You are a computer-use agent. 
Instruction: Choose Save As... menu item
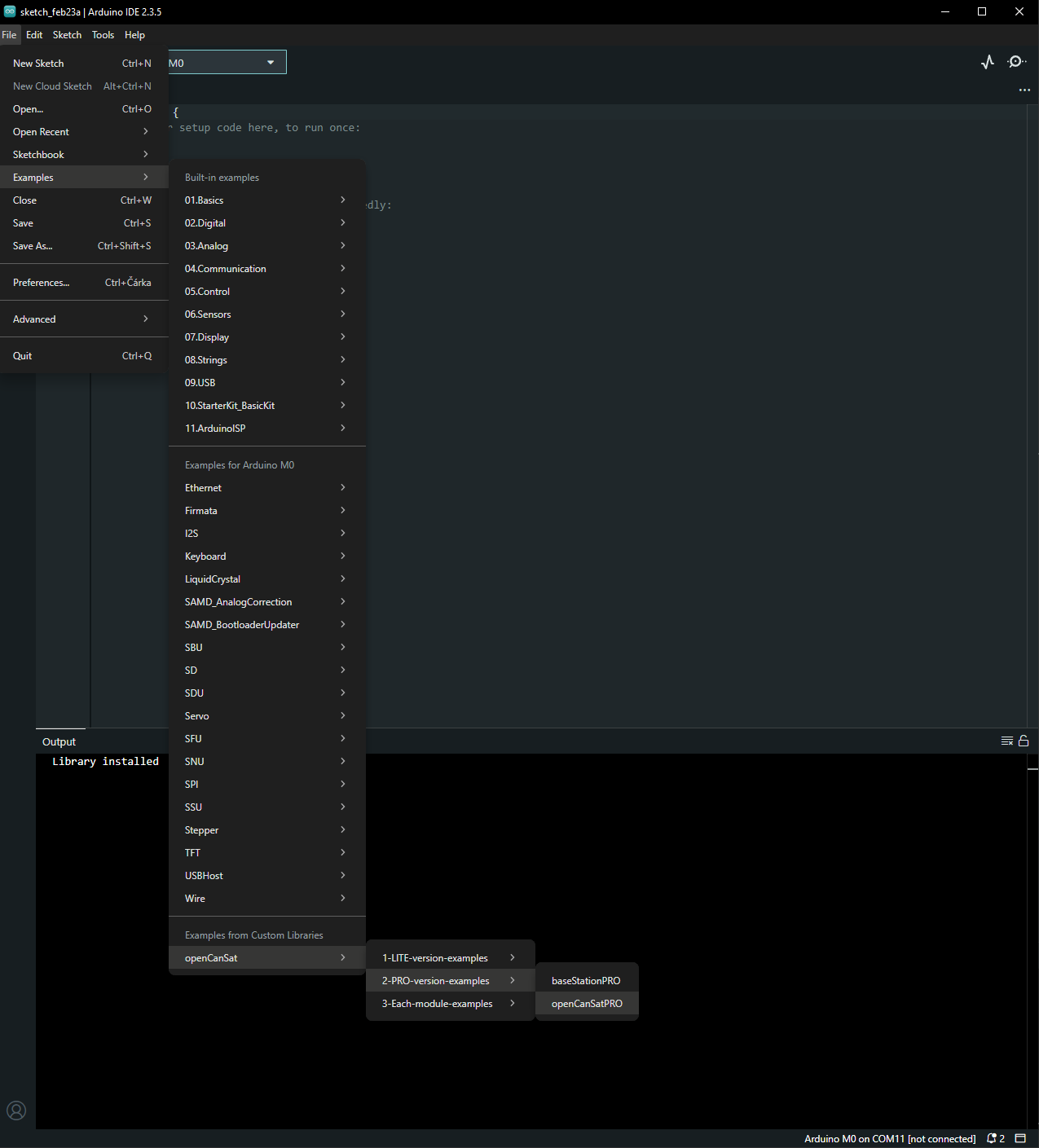[84, 246]
